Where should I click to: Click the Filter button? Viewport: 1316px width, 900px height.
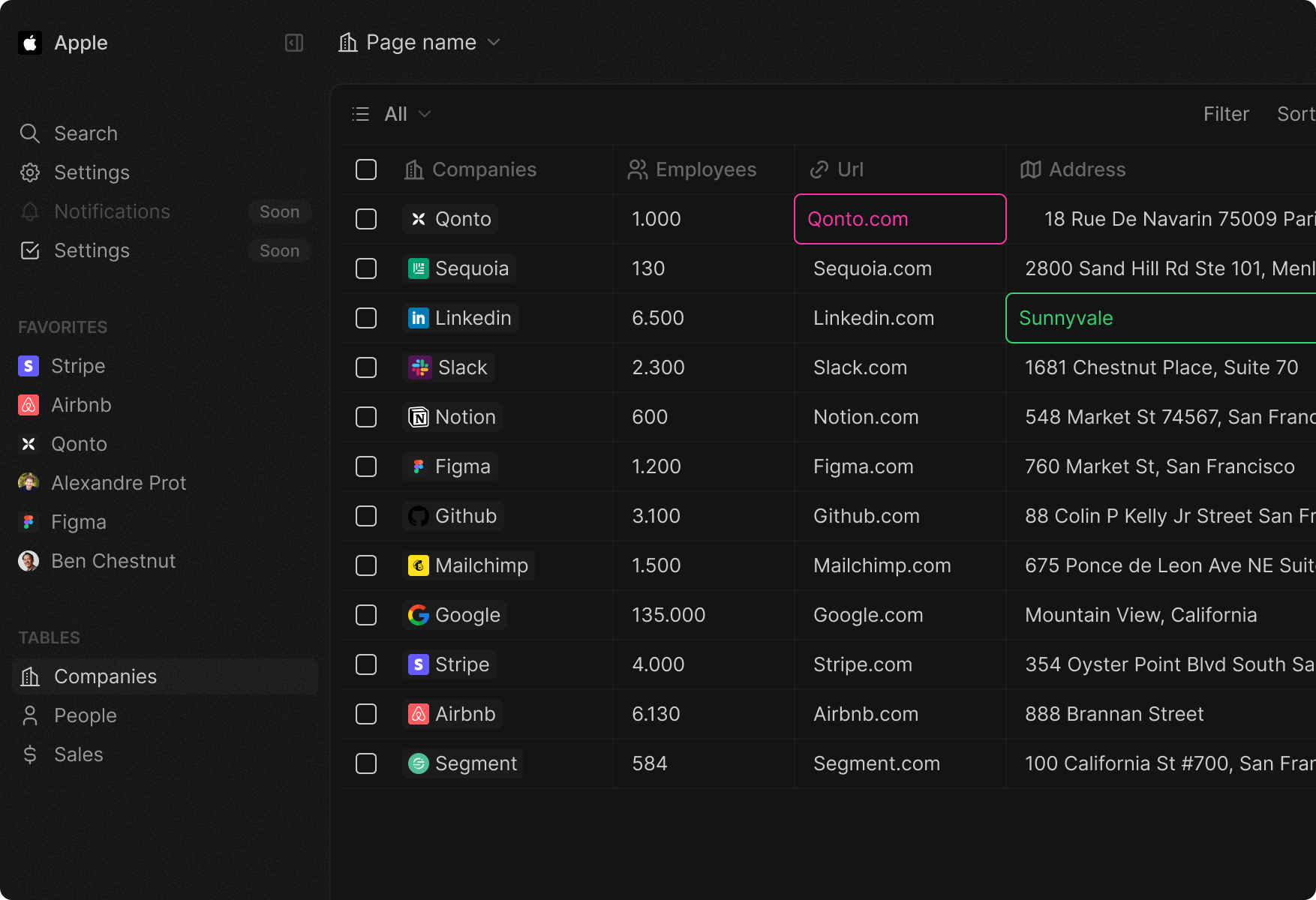[1226, 114]
